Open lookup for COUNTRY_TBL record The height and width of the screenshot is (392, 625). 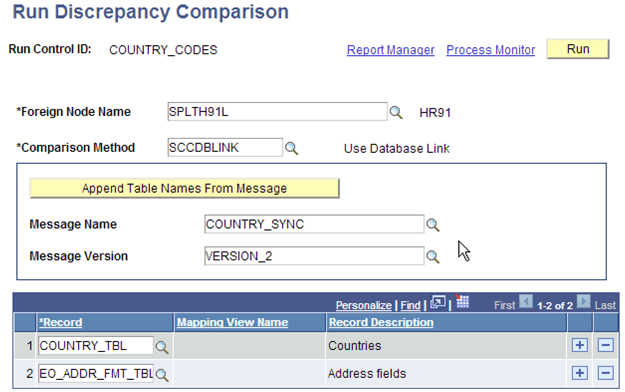(162, 347)
